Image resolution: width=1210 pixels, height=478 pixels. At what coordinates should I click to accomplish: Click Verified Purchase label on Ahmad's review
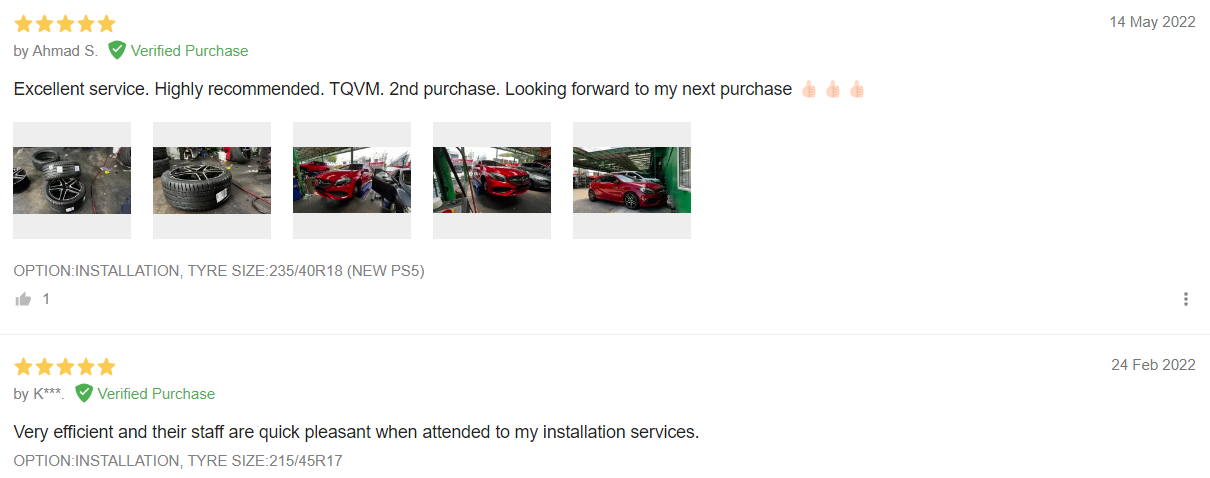point(189,51)
